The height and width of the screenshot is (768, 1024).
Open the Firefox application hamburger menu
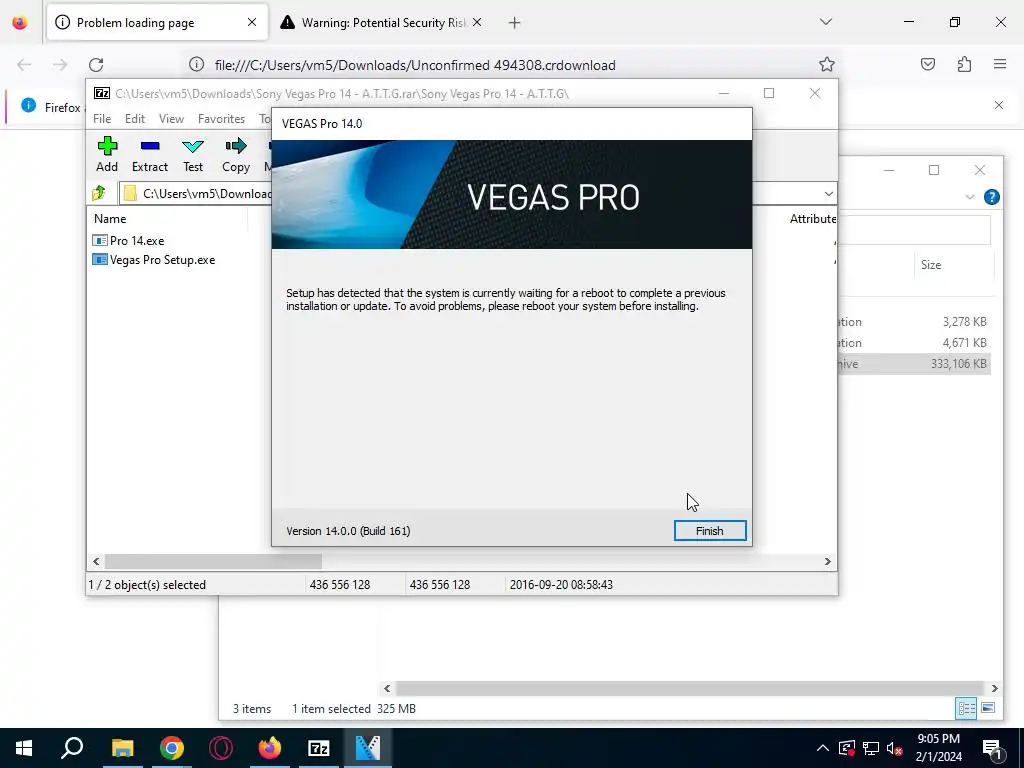tap(1000, 64)
